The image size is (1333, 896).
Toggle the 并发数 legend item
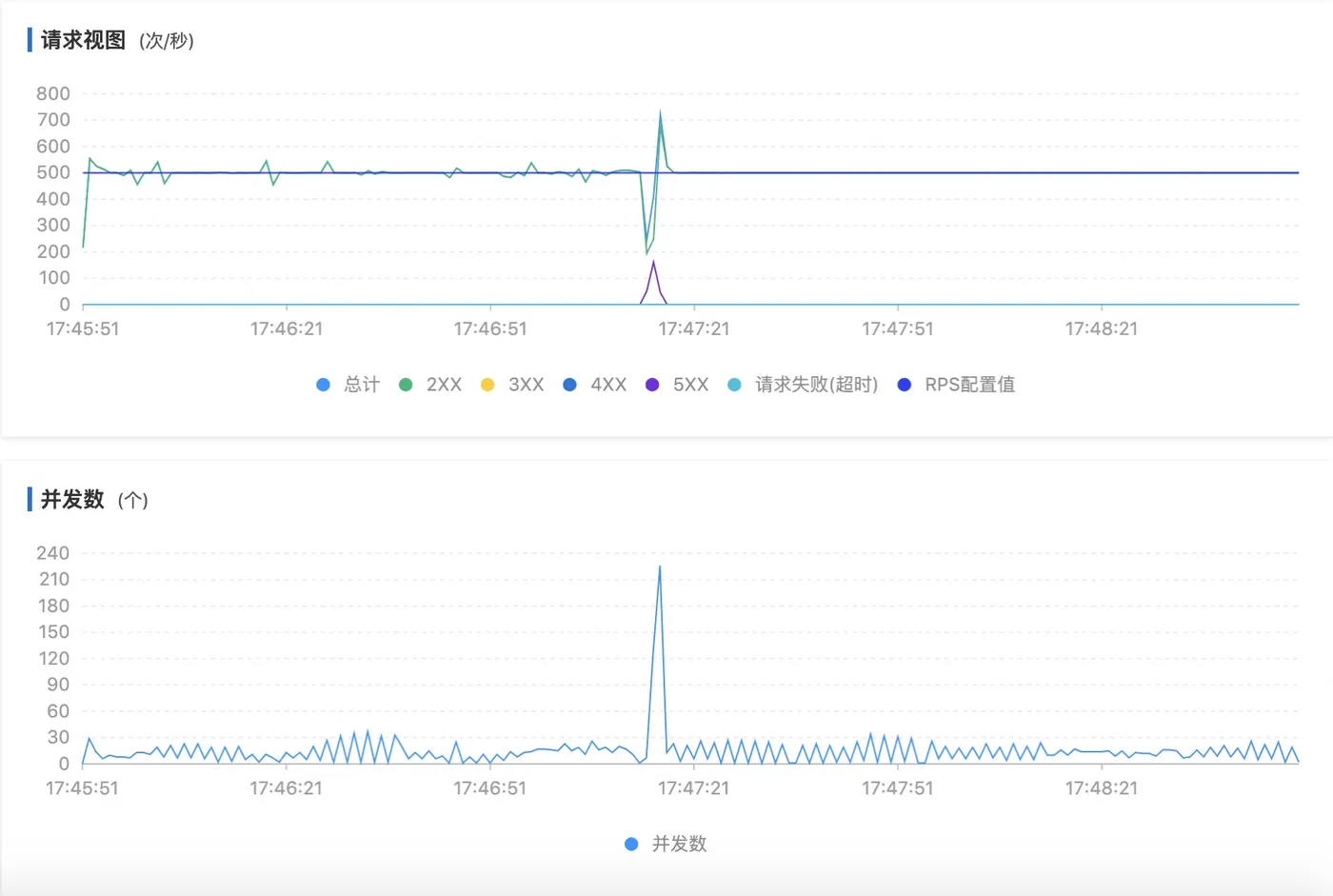[x=666, y=844]
